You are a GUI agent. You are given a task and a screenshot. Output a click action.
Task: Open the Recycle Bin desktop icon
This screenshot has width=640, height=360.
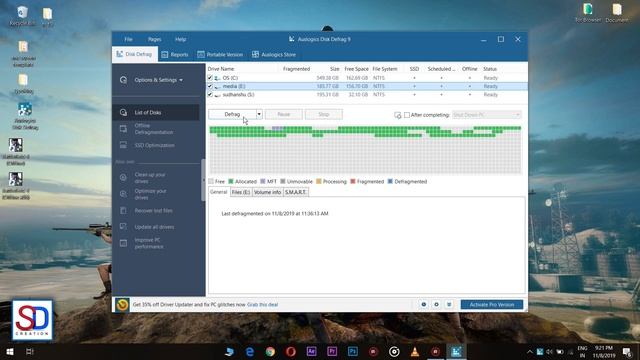coord(22,16)
